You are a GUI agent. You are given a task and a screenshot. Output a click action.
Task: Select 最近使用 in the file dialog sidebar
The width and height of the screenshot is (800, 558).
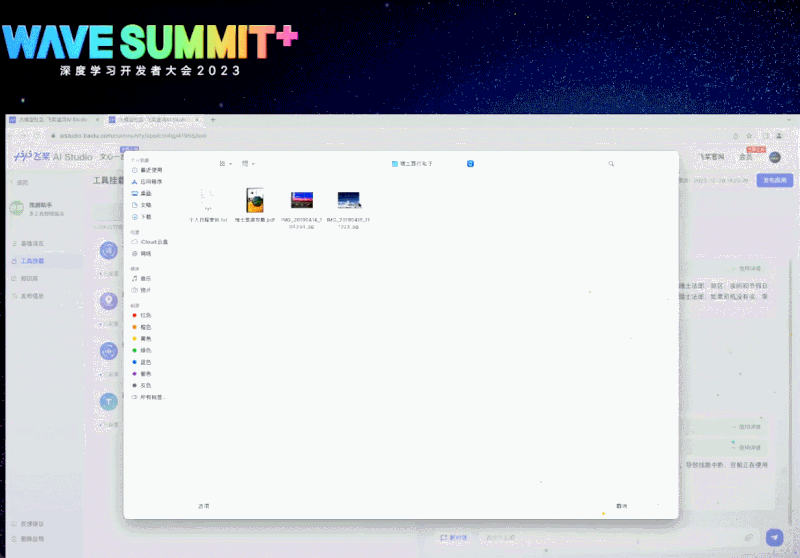[151, 170]
